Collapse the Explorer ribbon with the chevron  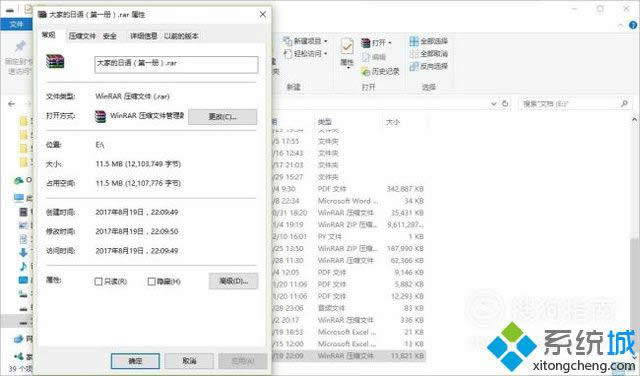pos(621,25)
